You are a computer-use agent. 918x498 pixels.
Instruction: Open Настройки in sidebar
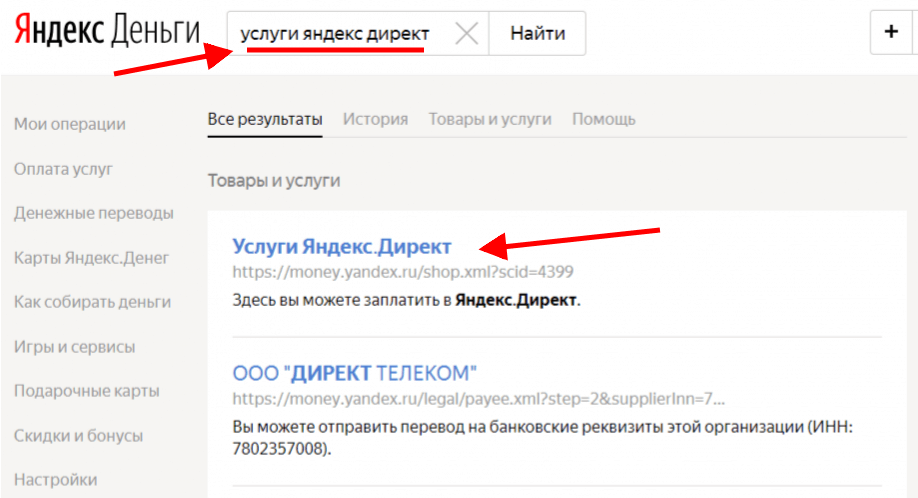pyautogui.click(x=56, y=480)
